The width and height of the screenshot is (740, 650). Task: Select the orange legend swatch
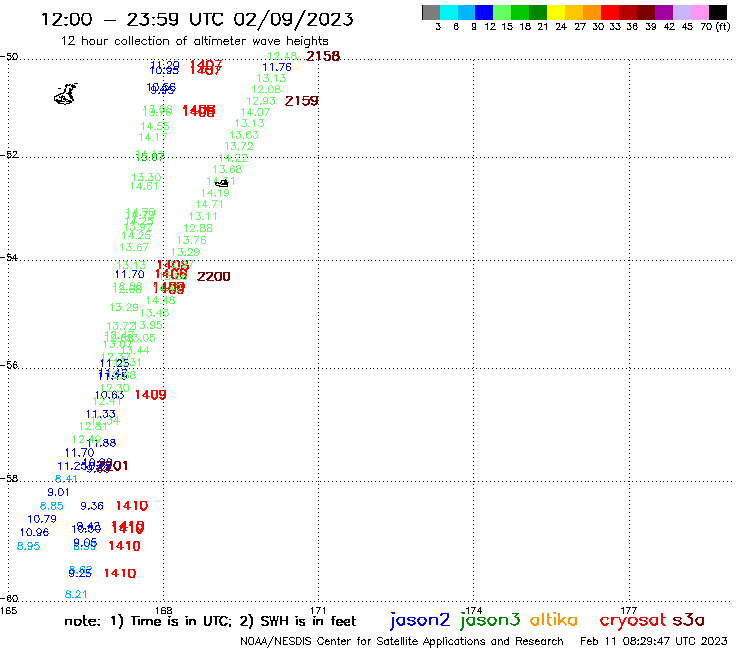point(592,12)
